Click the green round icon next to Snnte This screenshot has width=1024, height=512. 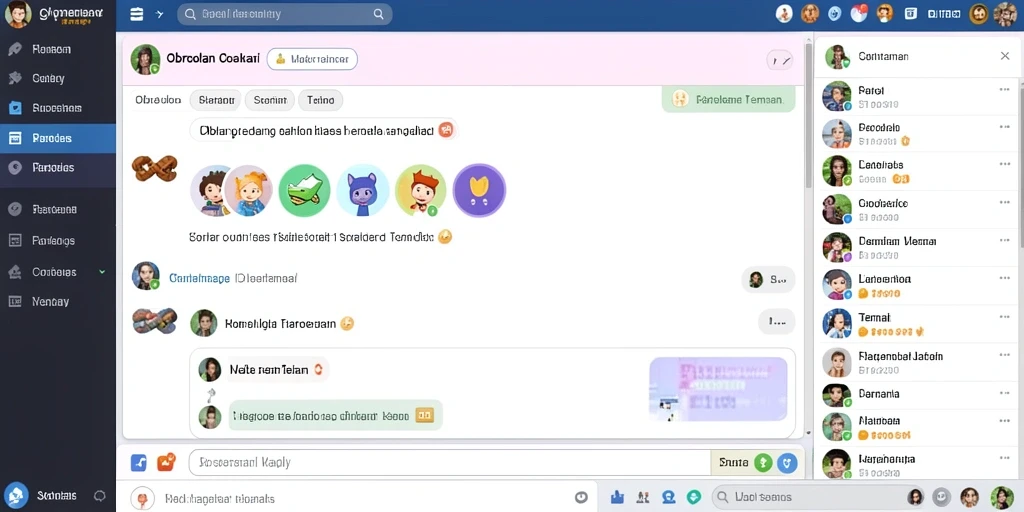[x=763, y=462]
